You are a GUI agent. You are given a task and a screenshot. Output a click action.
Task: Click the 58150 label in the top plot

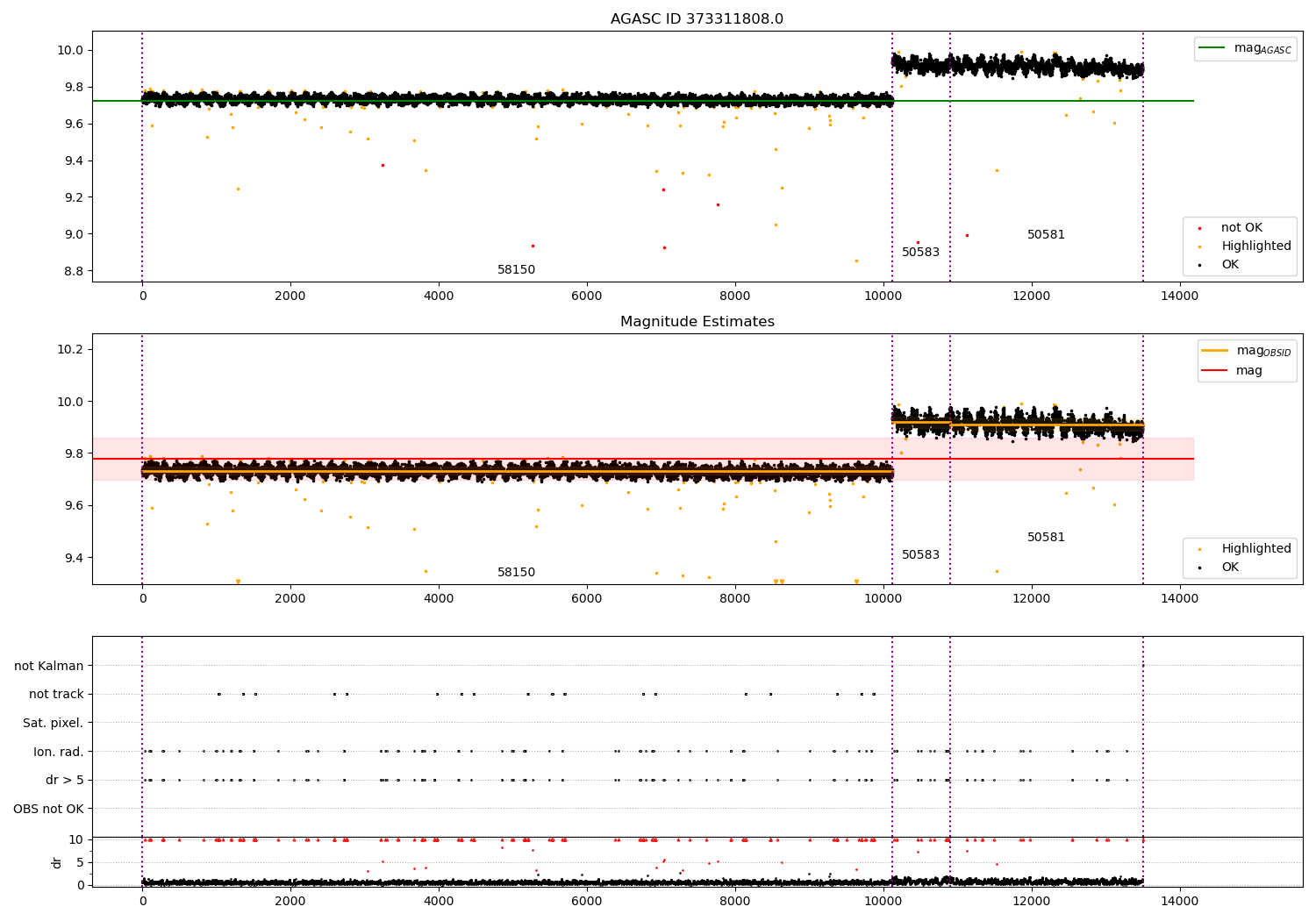[516, 270]
